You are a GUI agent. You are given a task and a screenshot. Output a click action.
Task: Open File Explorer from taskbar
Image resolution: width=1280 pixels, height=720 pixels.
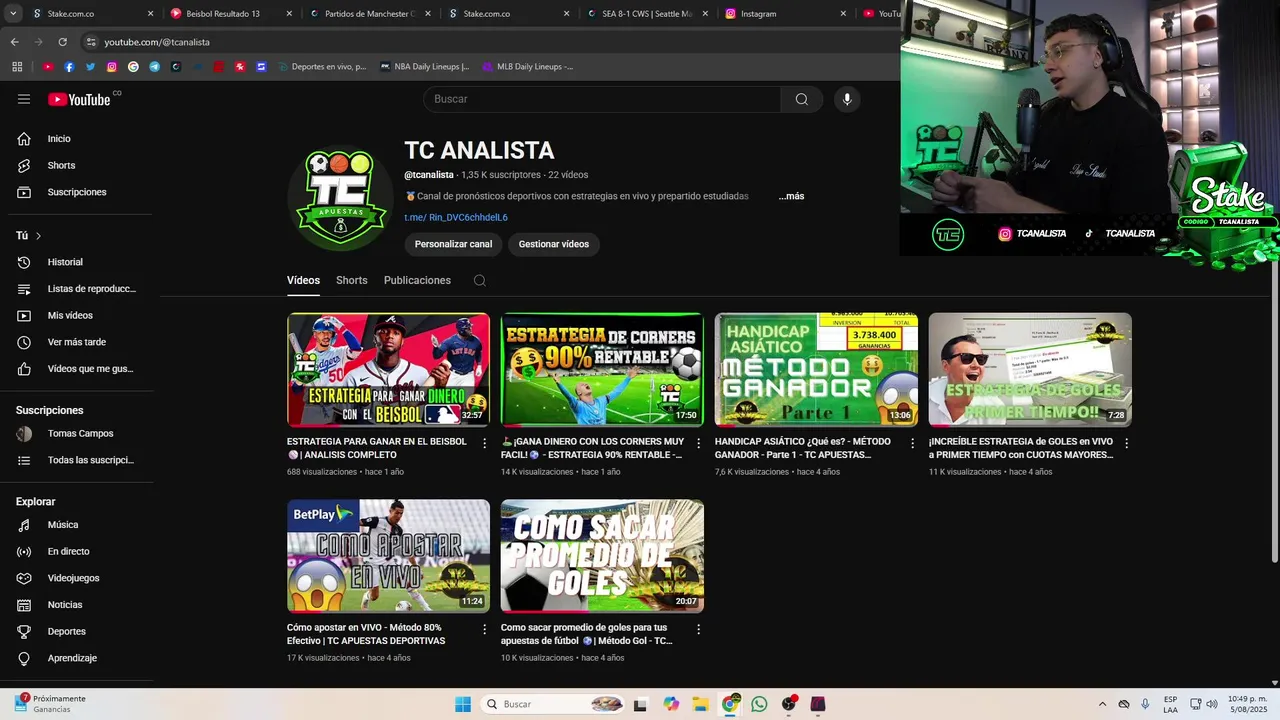tap(700, 704)
